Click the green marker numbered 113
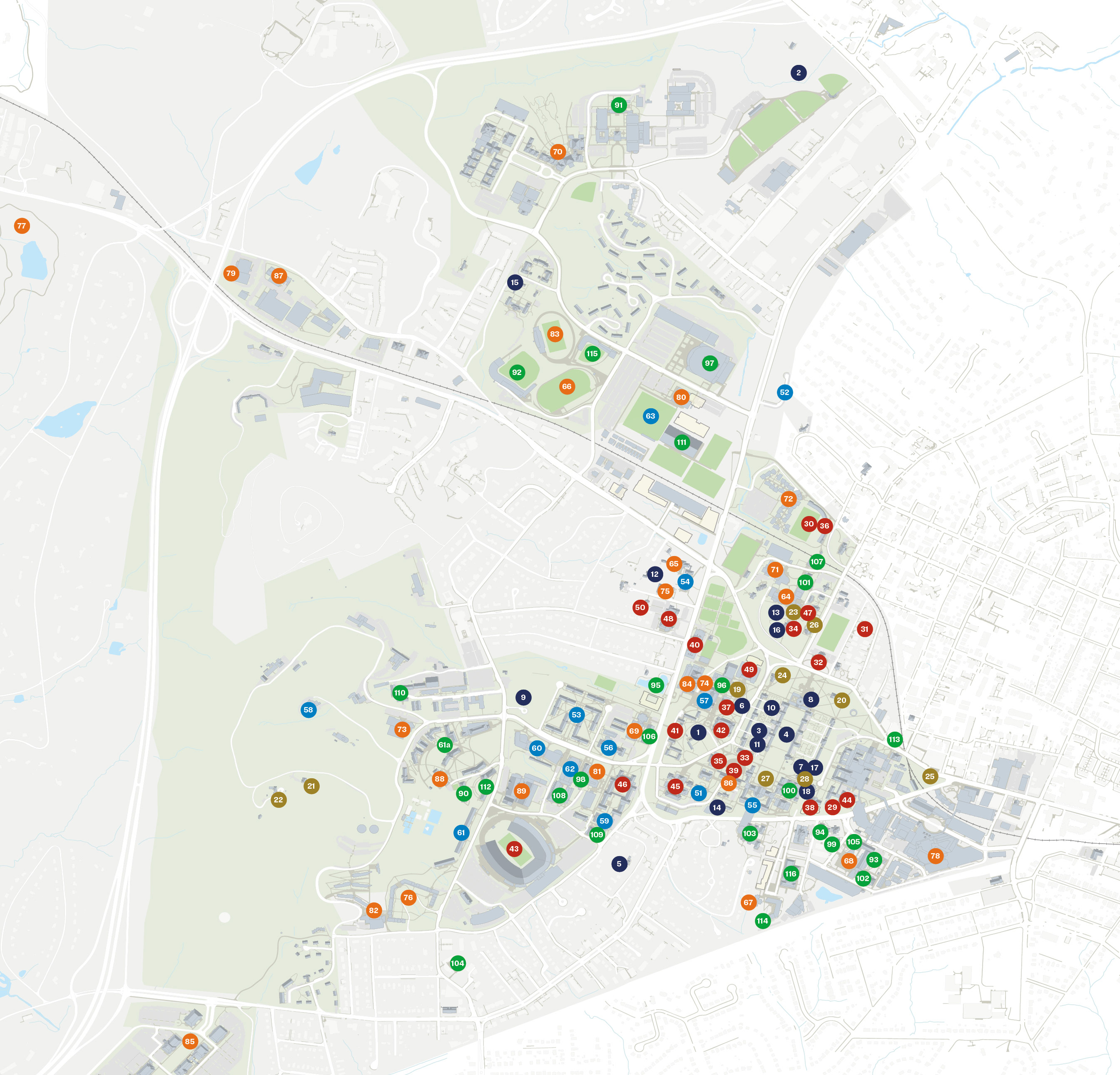 [x=894, y=740]
